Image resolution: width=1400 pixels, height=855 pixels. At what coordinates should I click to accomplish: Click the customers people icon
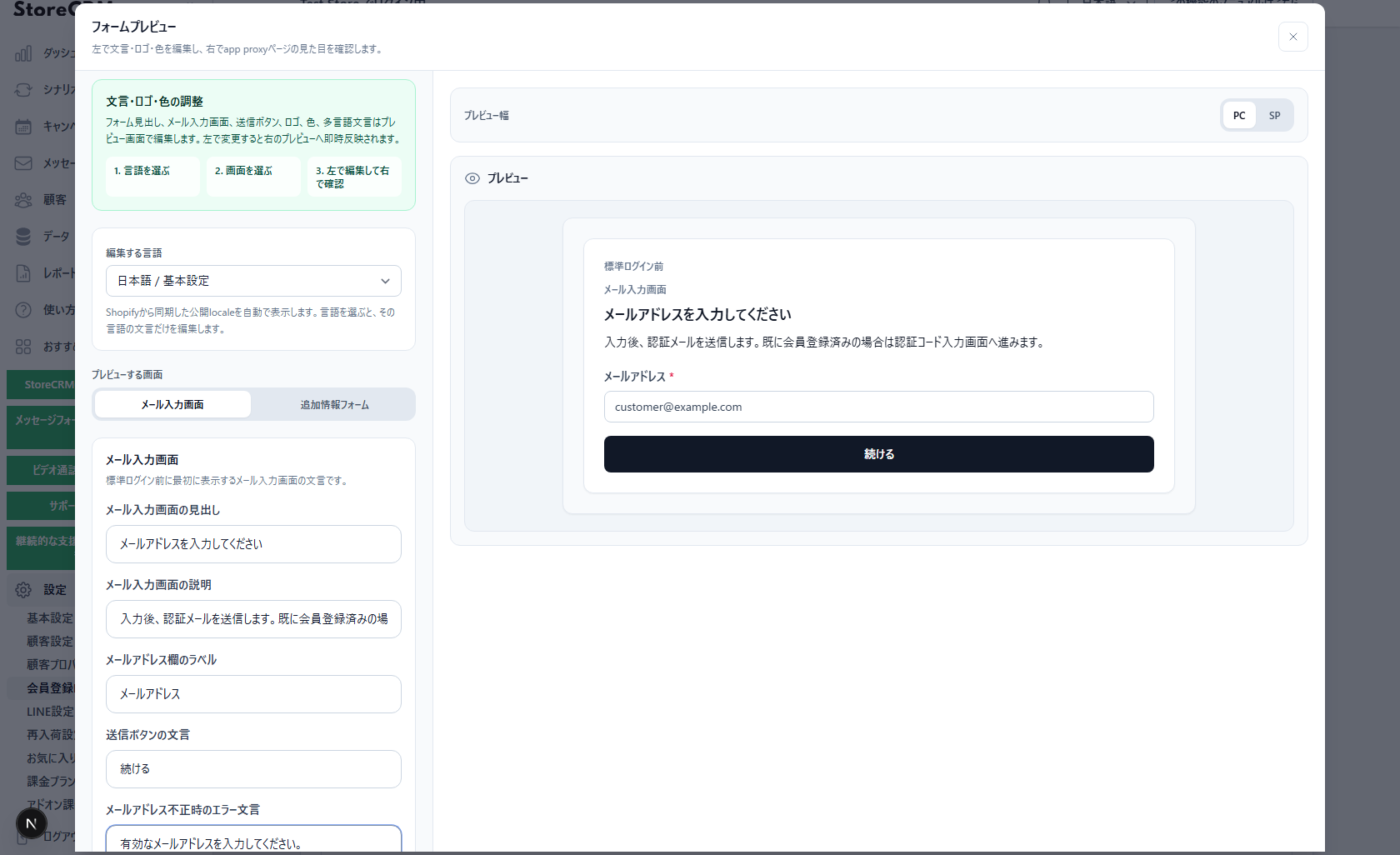coord(23,200)
